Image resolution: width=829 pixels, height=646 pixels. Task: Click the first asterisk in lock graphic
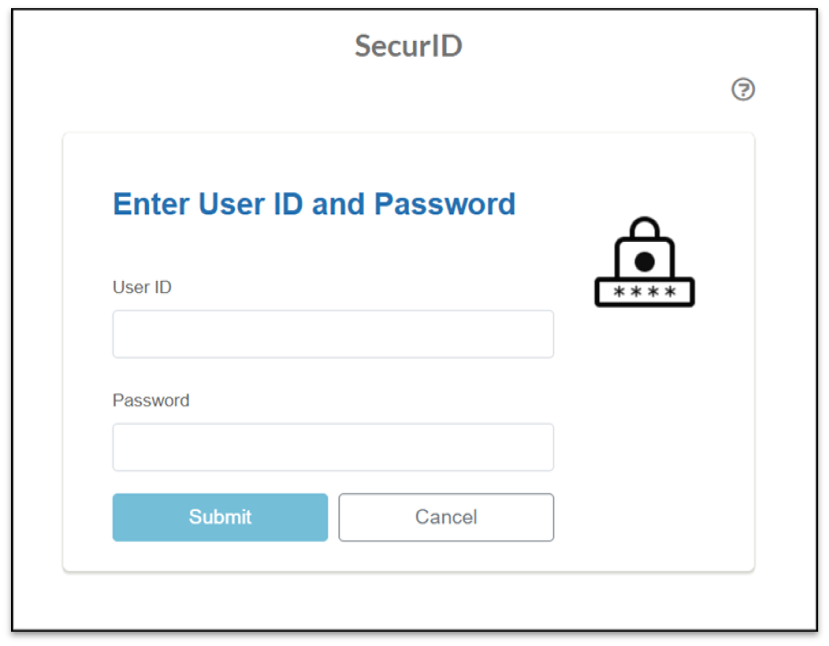point(620,292)
